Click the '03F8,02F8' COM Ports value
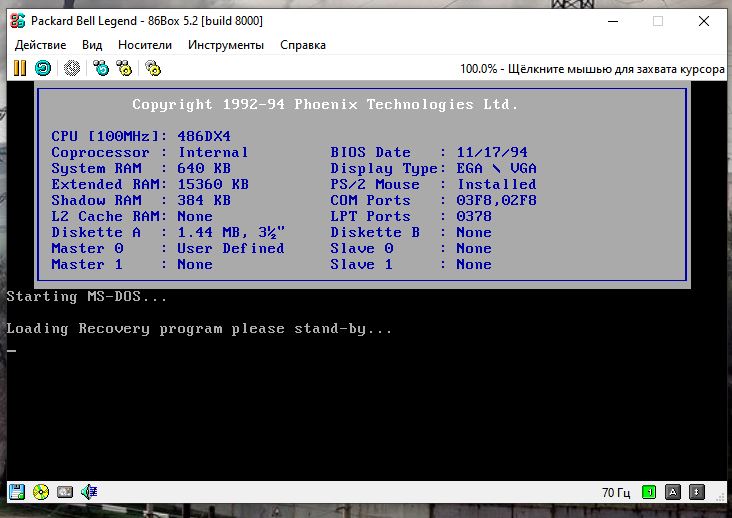This screenshot has width=732, height=518. click(x=496, y=200)
